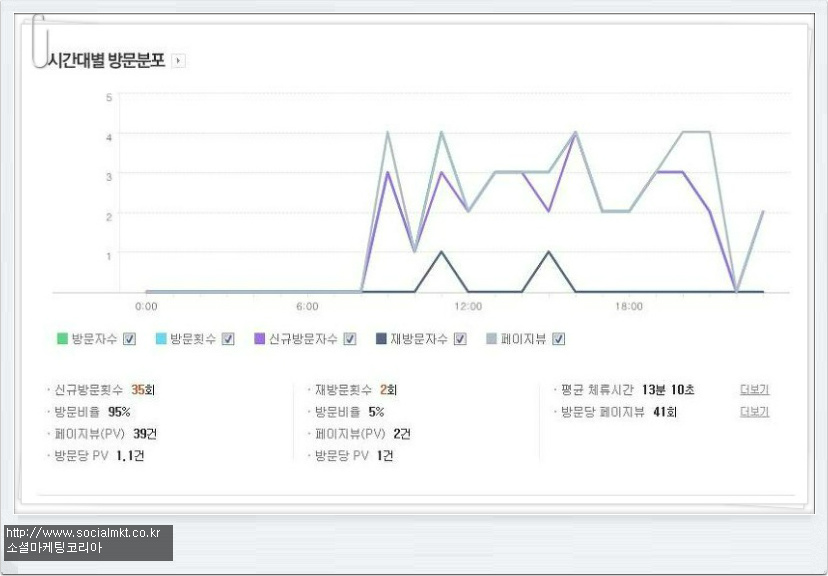828x576 pixels.
Task: Click the 방문당 PV 1.1건 value
Action: click(x=130, y=456)
